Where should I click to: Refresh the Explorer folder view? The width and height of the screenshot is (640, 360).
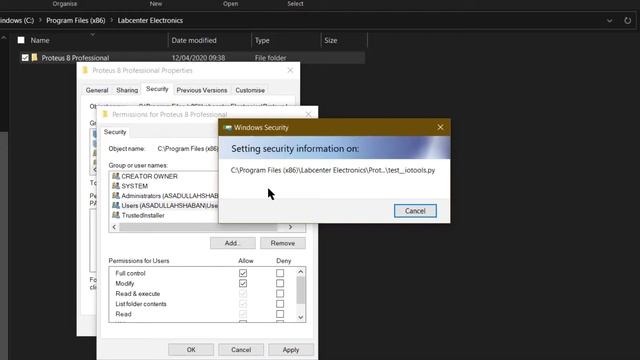627,20
